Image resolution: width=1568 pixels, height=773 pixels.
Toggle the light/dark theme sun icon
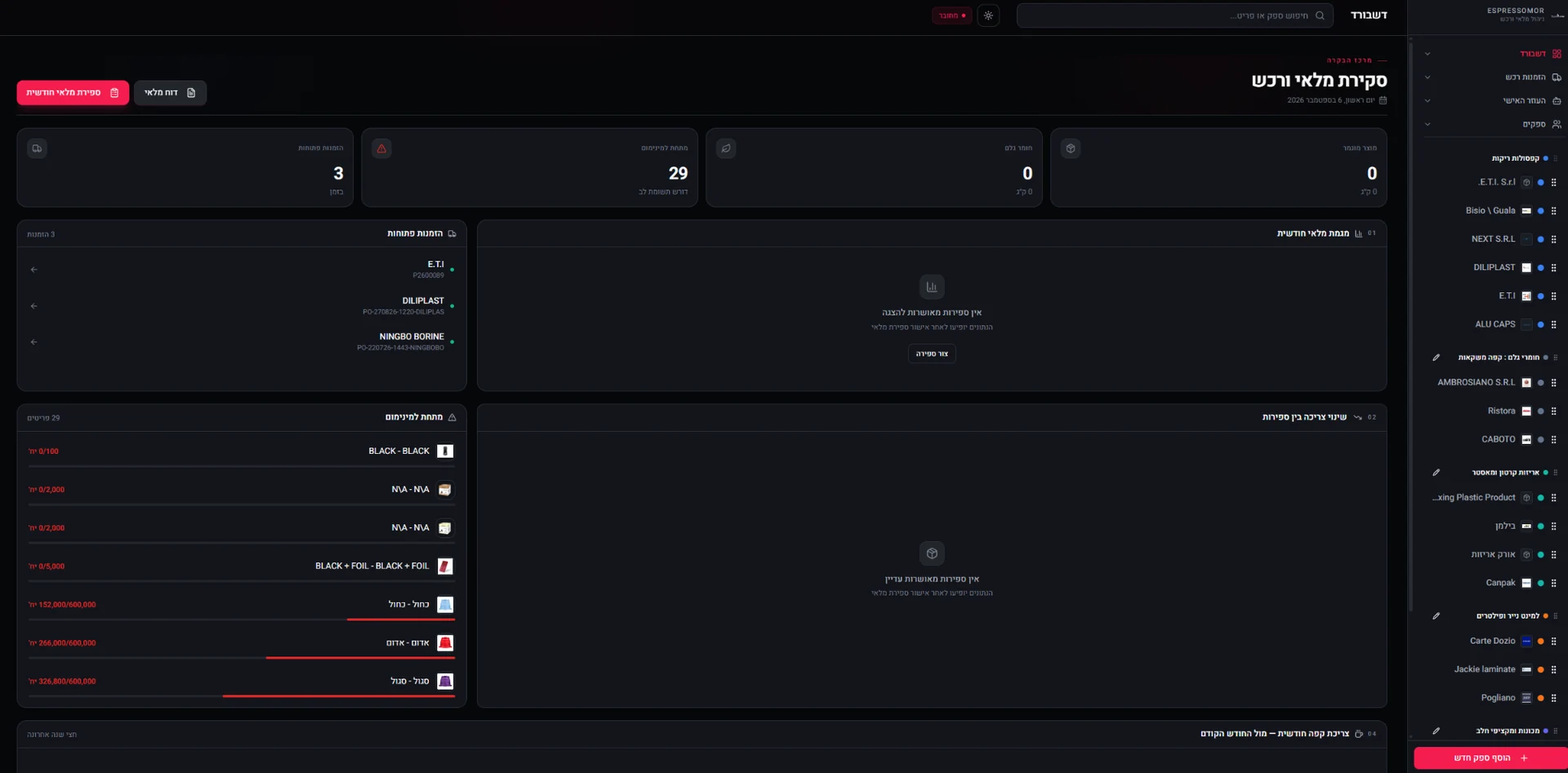click(988, 16)
